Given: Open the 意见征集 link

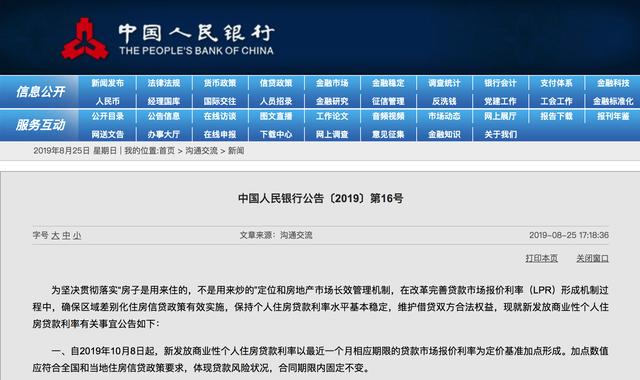Looking at the screenshot, I should click(388, 134).
